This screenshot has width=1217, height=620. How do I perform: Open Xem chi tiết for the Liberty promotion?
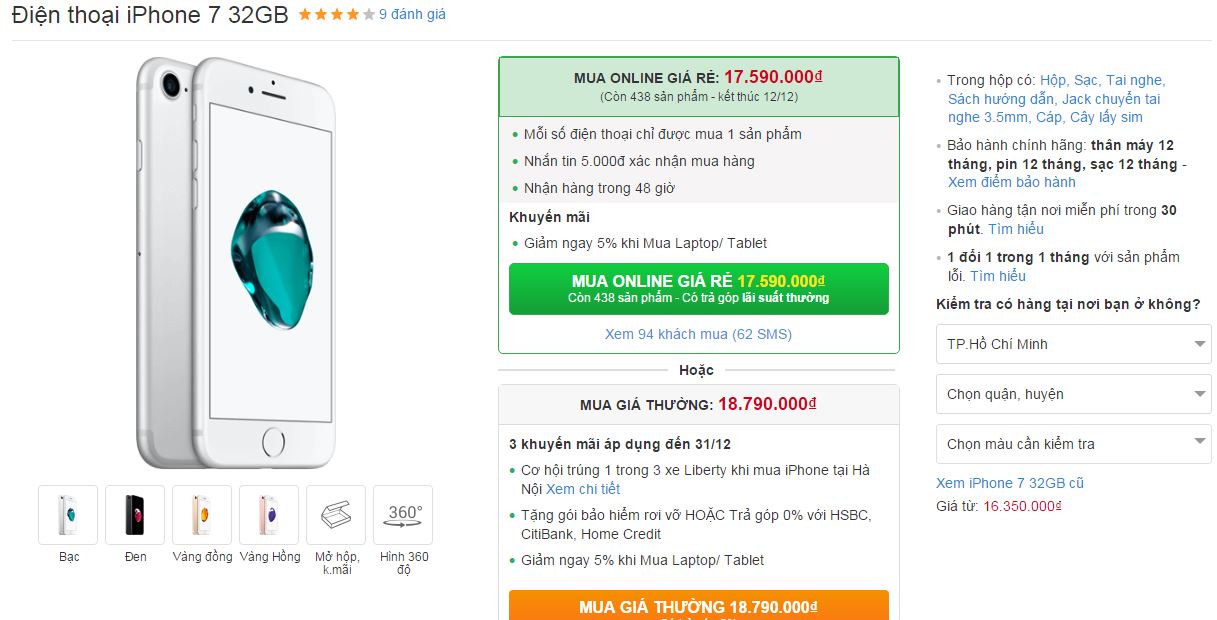click(585, 489)
